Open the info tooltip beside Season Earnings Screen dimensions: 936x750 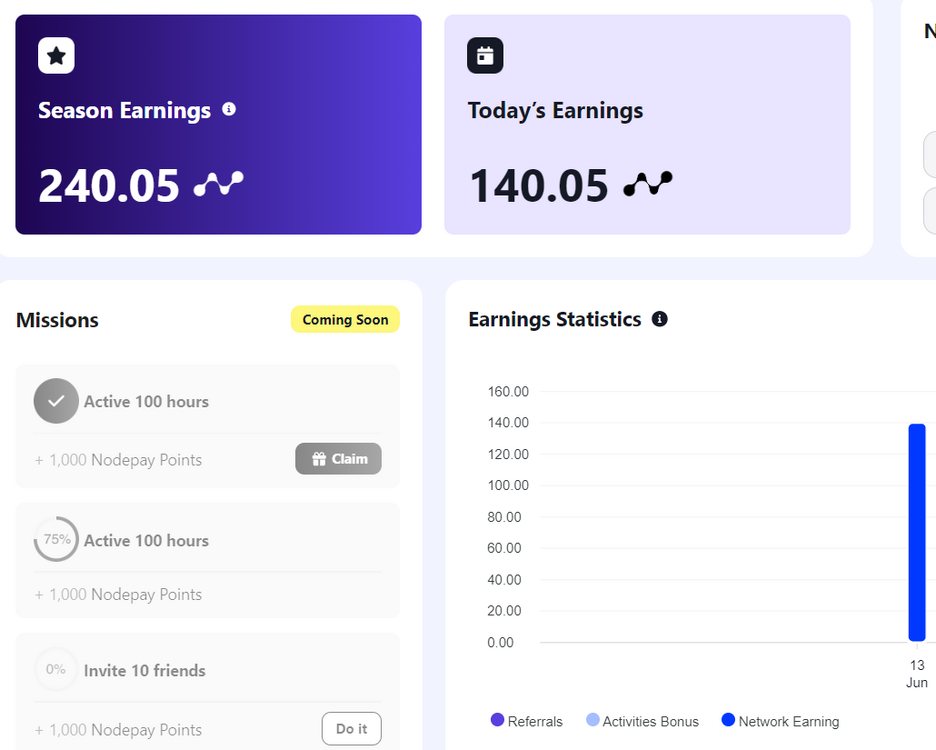229,109
